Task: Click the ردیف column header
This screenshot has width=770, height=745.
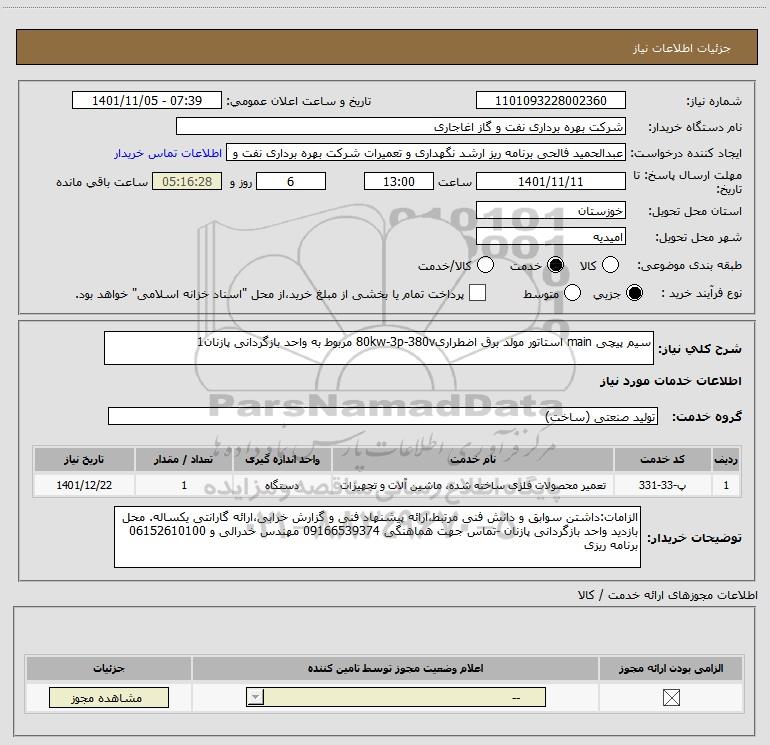Action: point(726,459)
